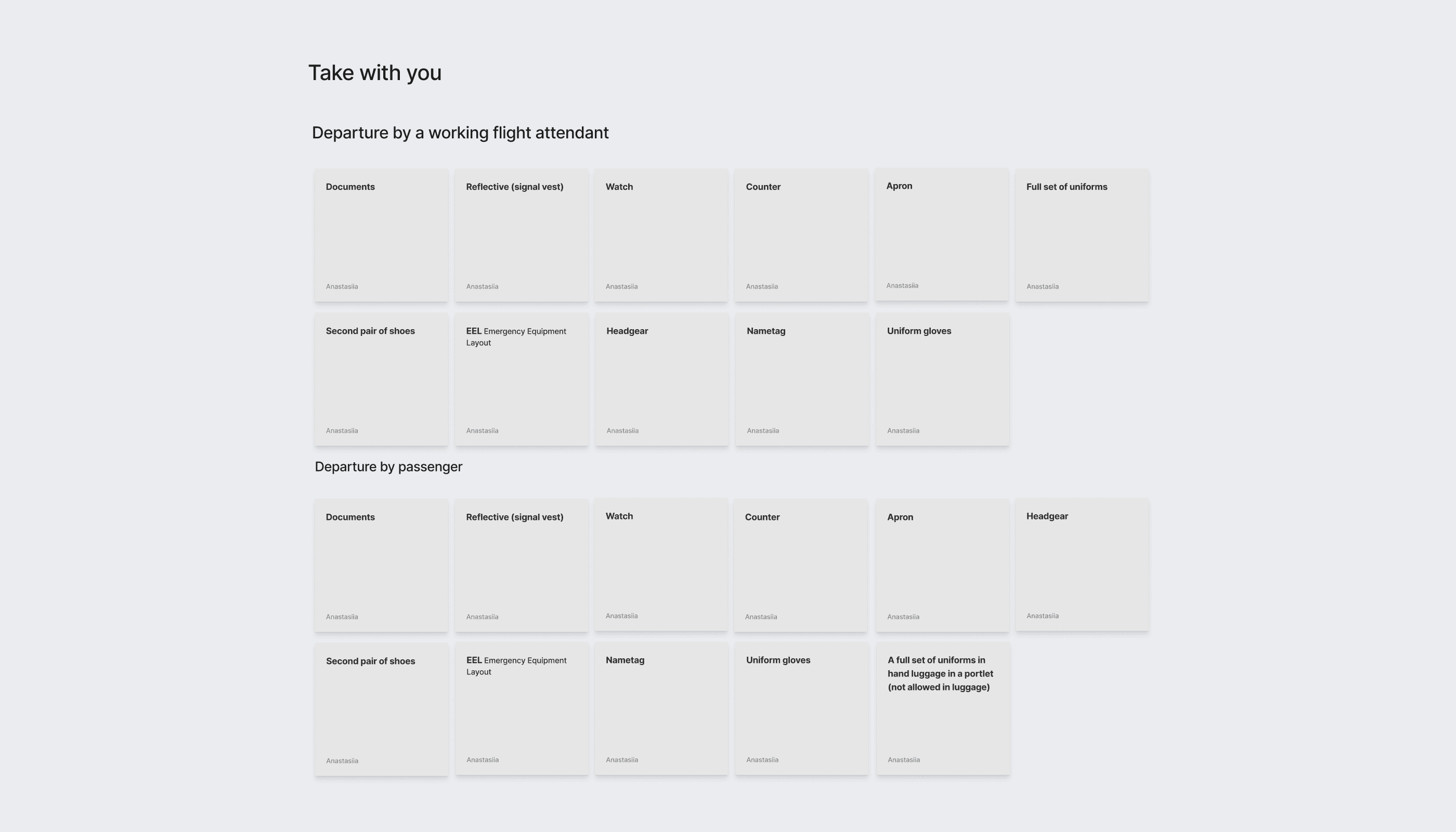Screen dimensions: 1456x832
Task: Click the Counter card in the flight attendant section
Action: click(x=801, y=235)
